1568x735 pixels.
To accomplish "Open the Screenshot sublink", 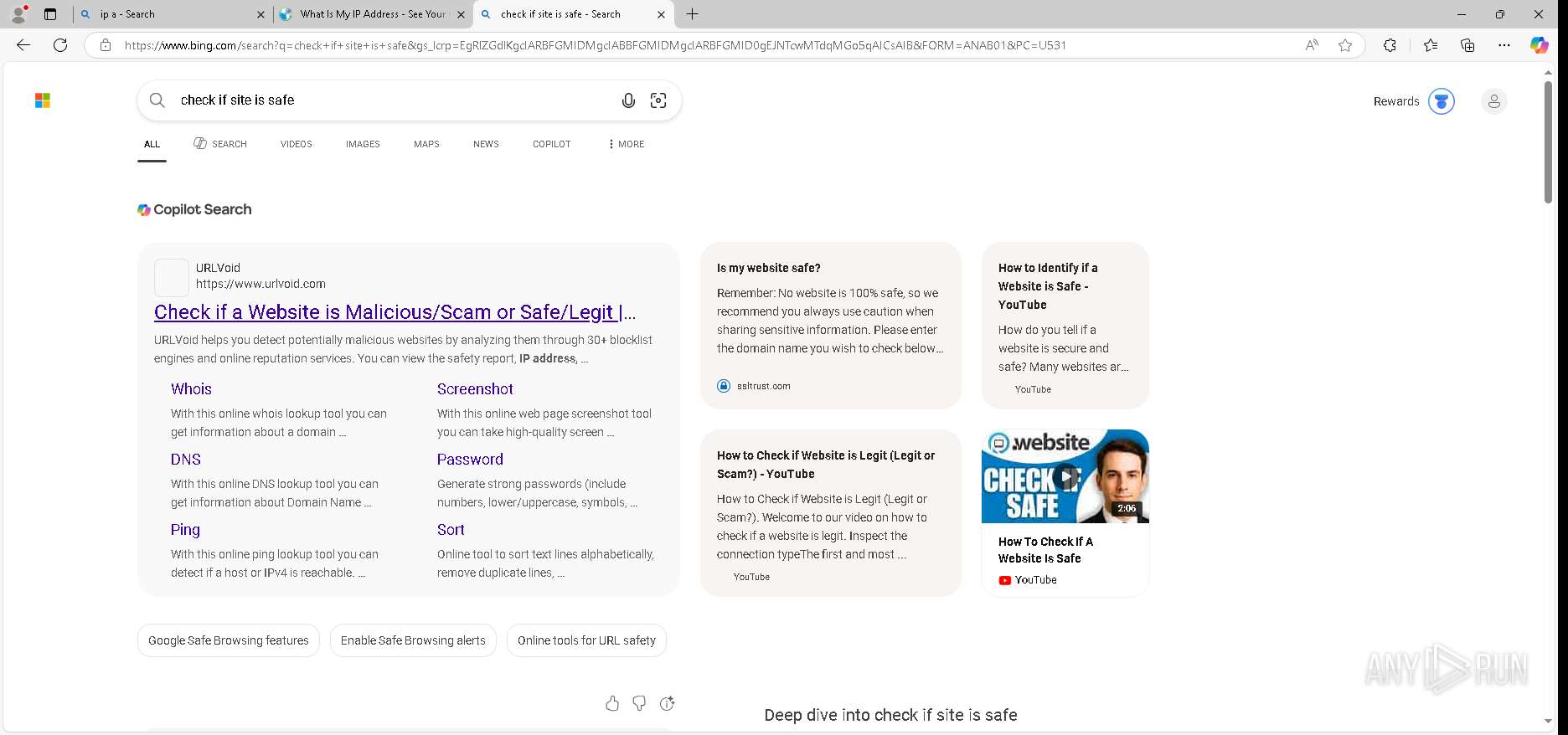I will 475,388.
